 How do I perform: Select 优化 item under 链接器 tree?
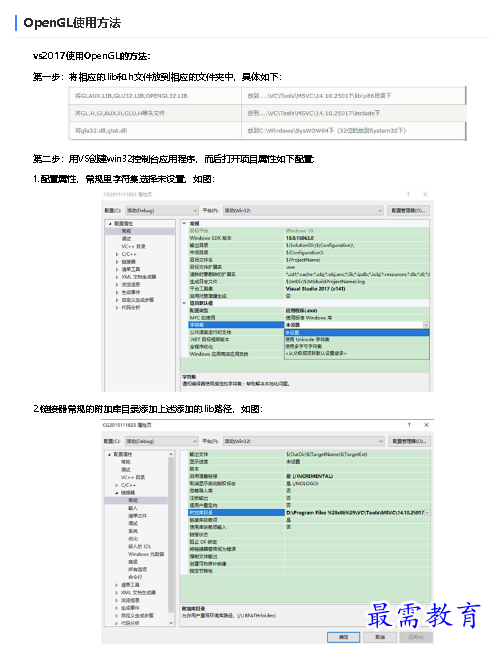[x=132, y=538]
